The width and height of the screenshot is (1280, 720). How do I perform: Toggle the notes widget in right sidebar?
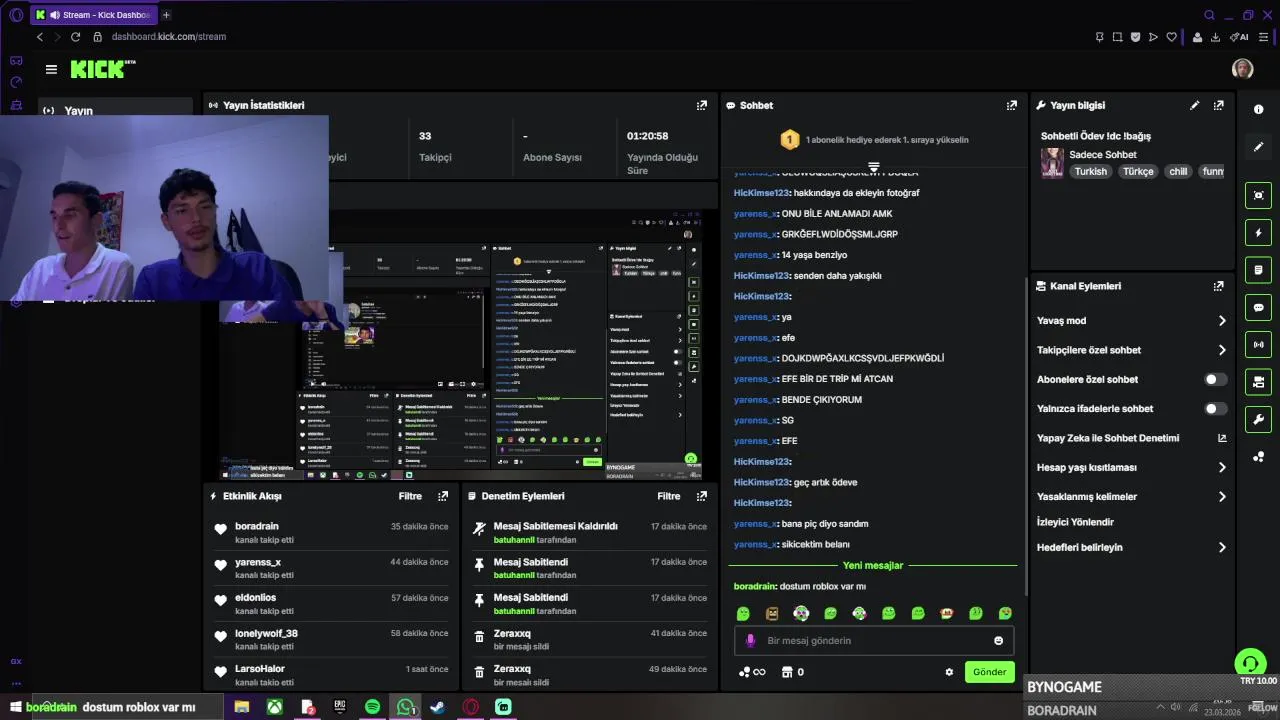coord(1258,270)
